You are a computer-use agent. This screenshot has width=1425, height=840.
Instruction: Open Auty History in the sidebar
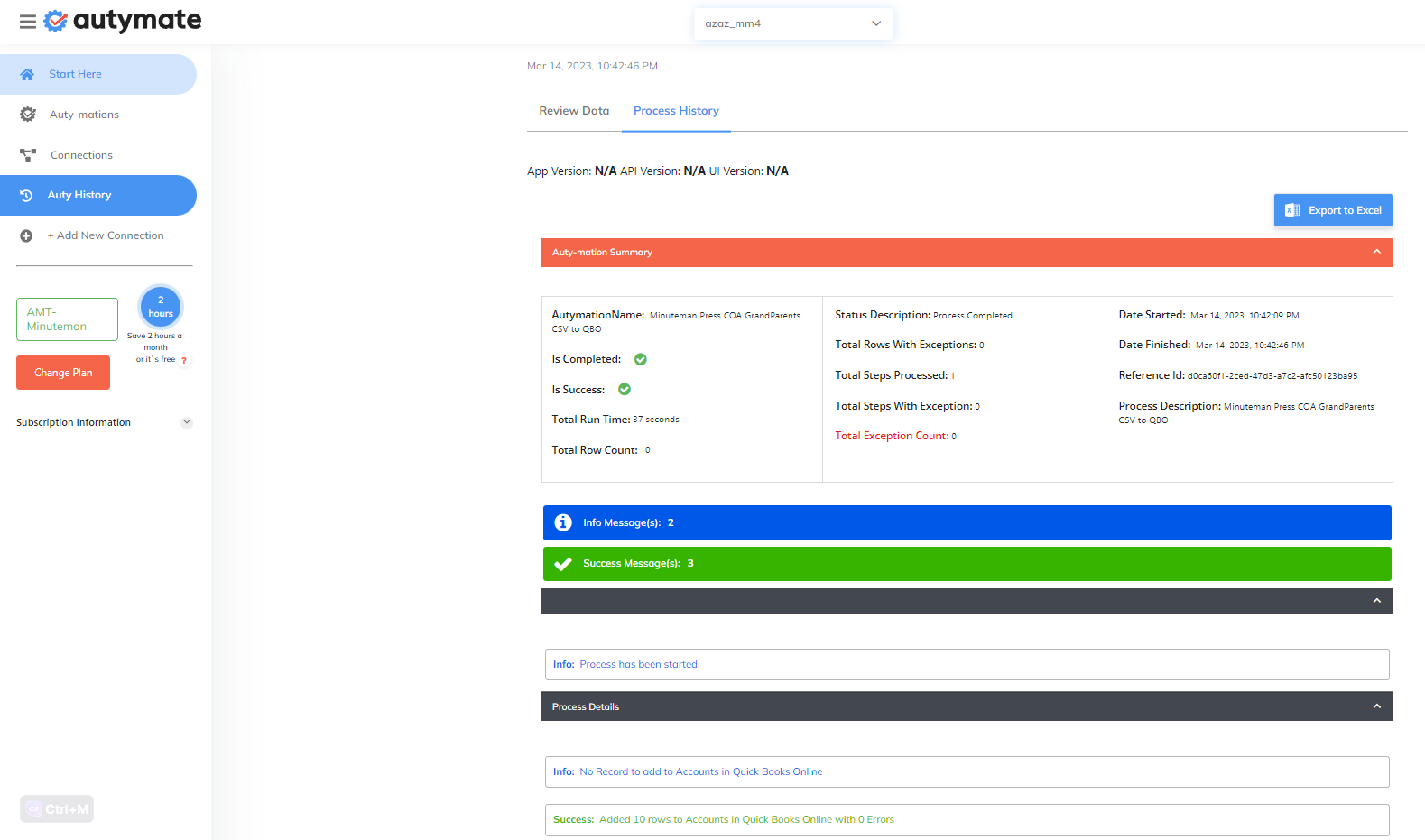98,195
